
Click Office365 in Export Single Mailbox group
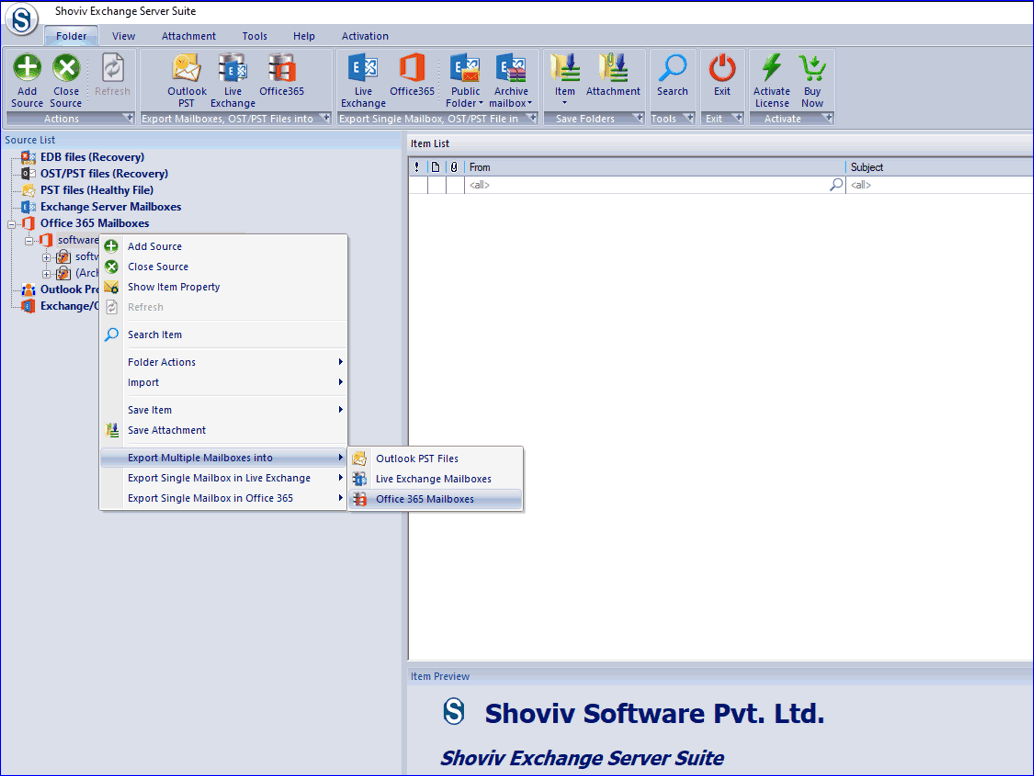tap(412, 68)
